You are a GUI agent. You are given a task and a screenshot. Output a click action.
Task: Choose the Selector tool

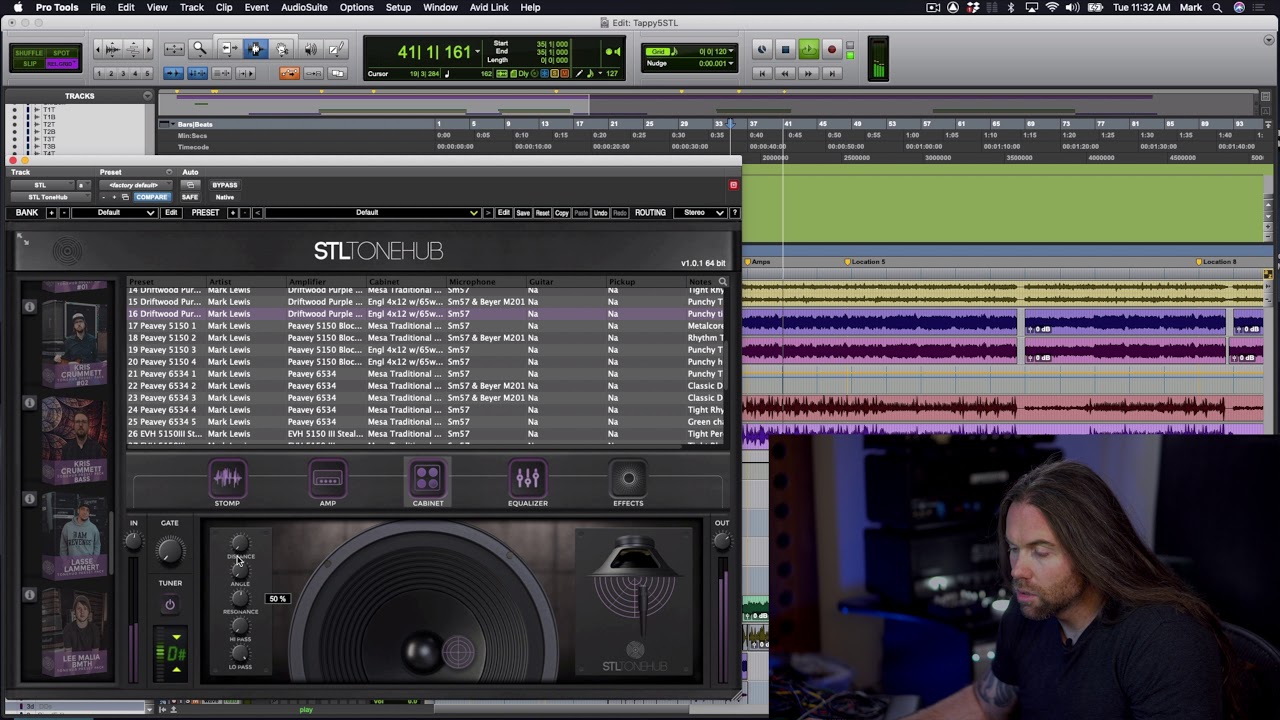pyautogui.click(x=255, y=48)
